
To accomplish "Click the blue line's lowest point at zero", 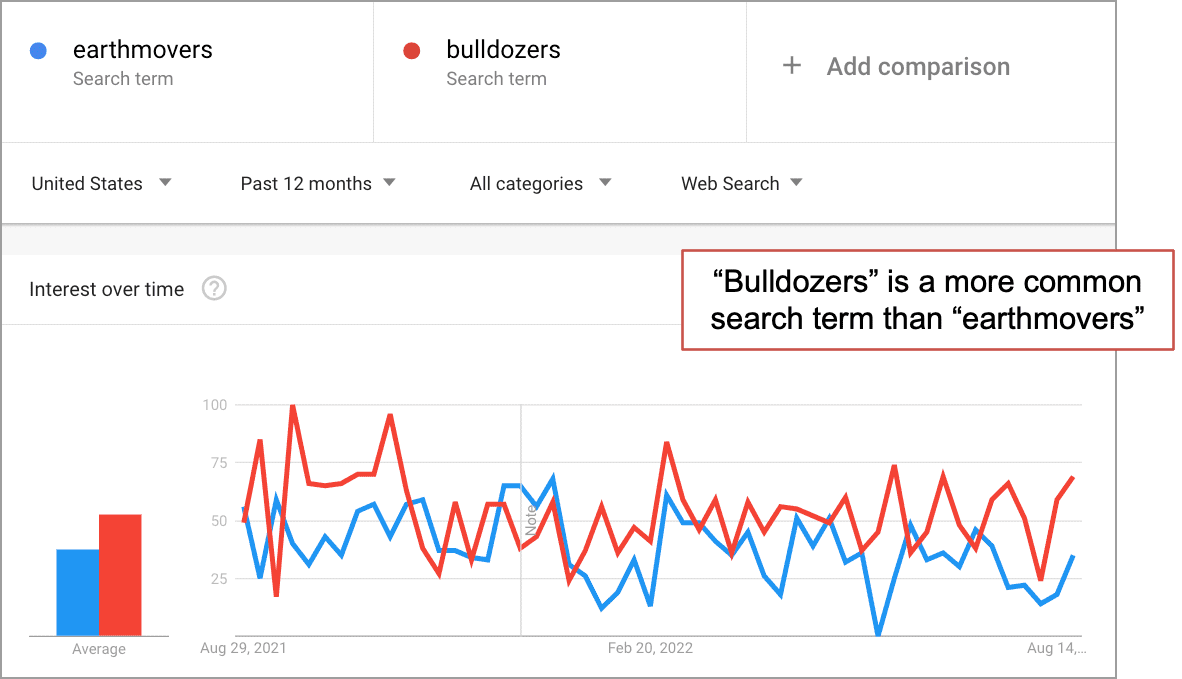I will click(877, 633).
